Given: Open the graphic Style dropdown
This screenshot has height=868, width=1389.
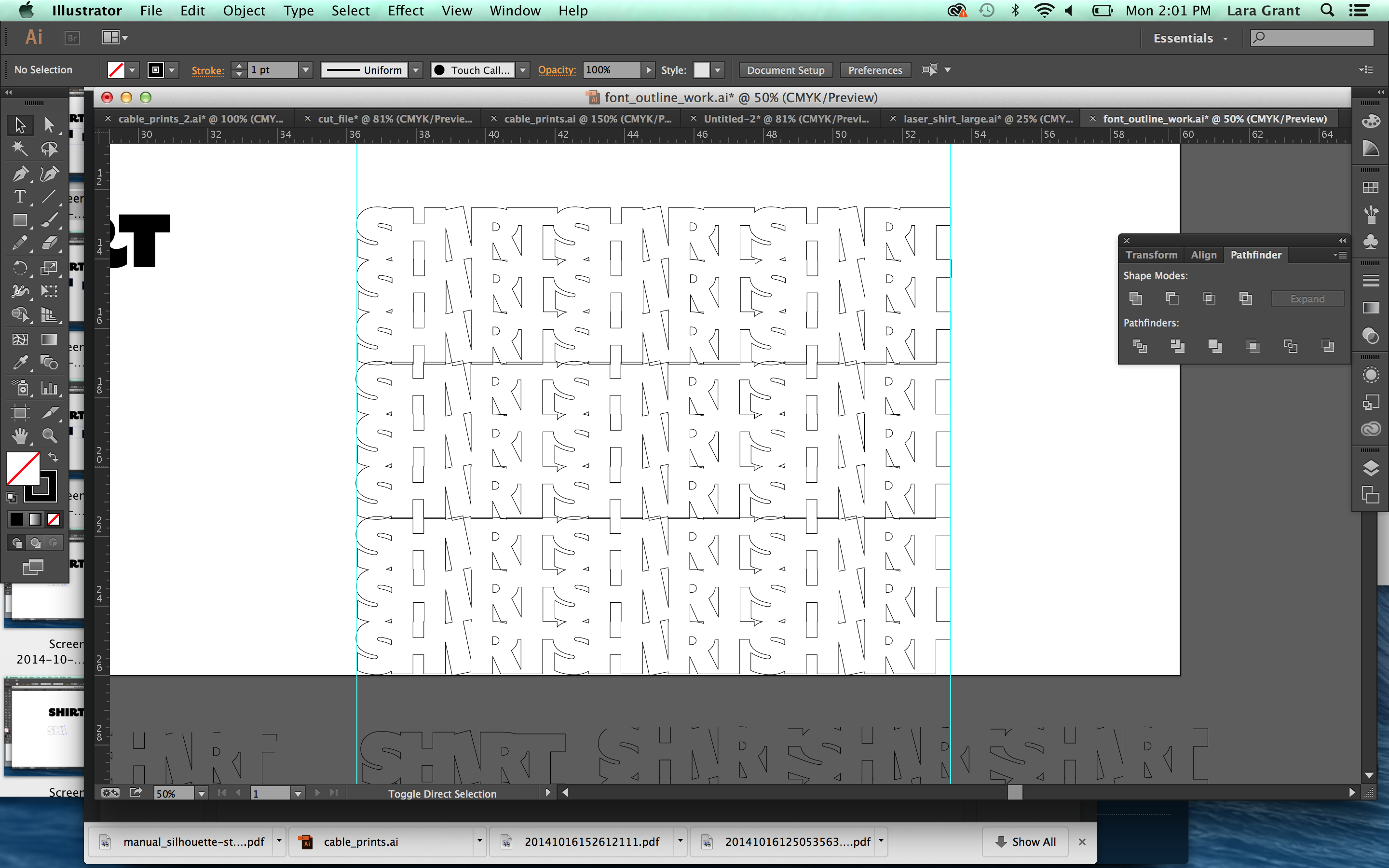Looking at the screenshot, I should click(x=718, y=70).
